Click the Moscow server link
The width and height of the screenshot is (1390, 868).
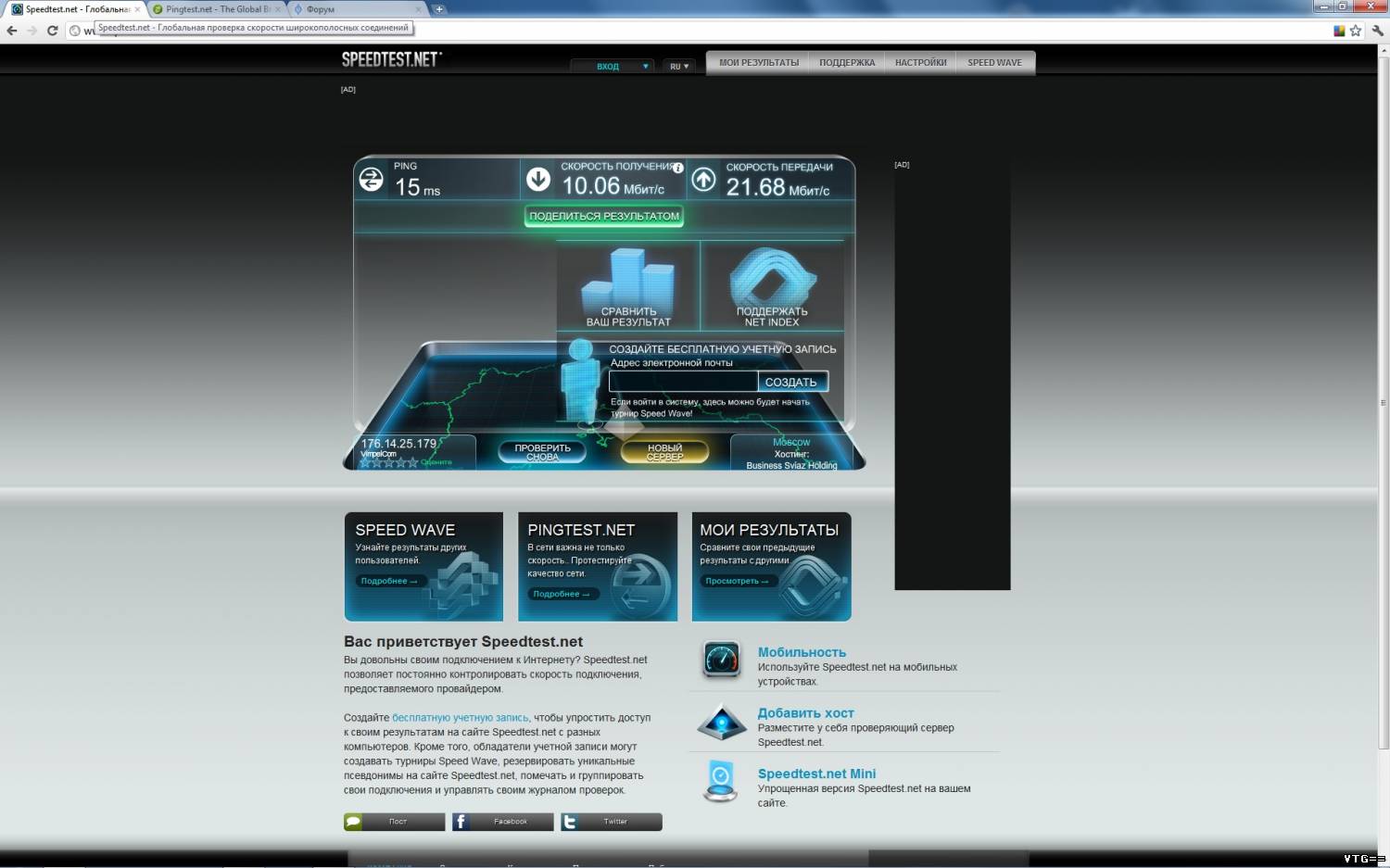pyautogui.click(x=791, y=443)
